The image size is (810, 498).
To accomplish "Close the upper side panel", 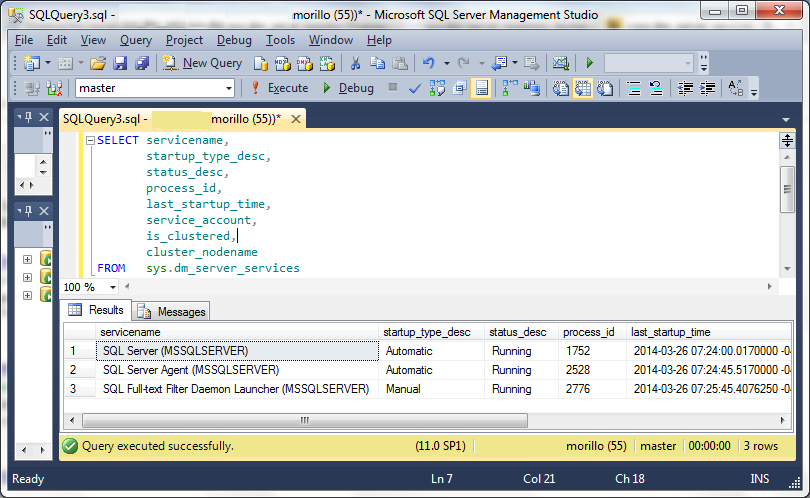I will (44, 117).
